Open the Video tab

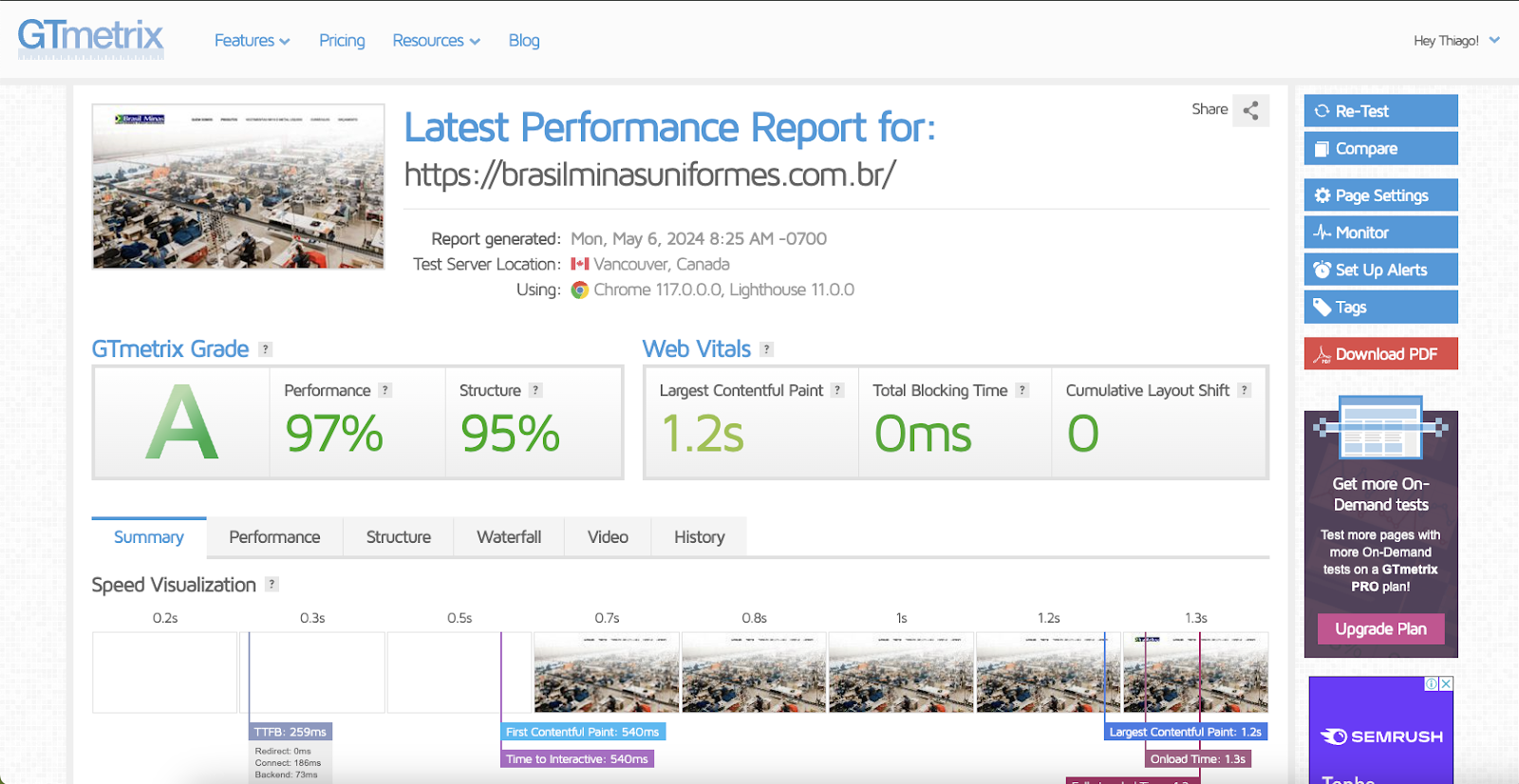[608, 537]
